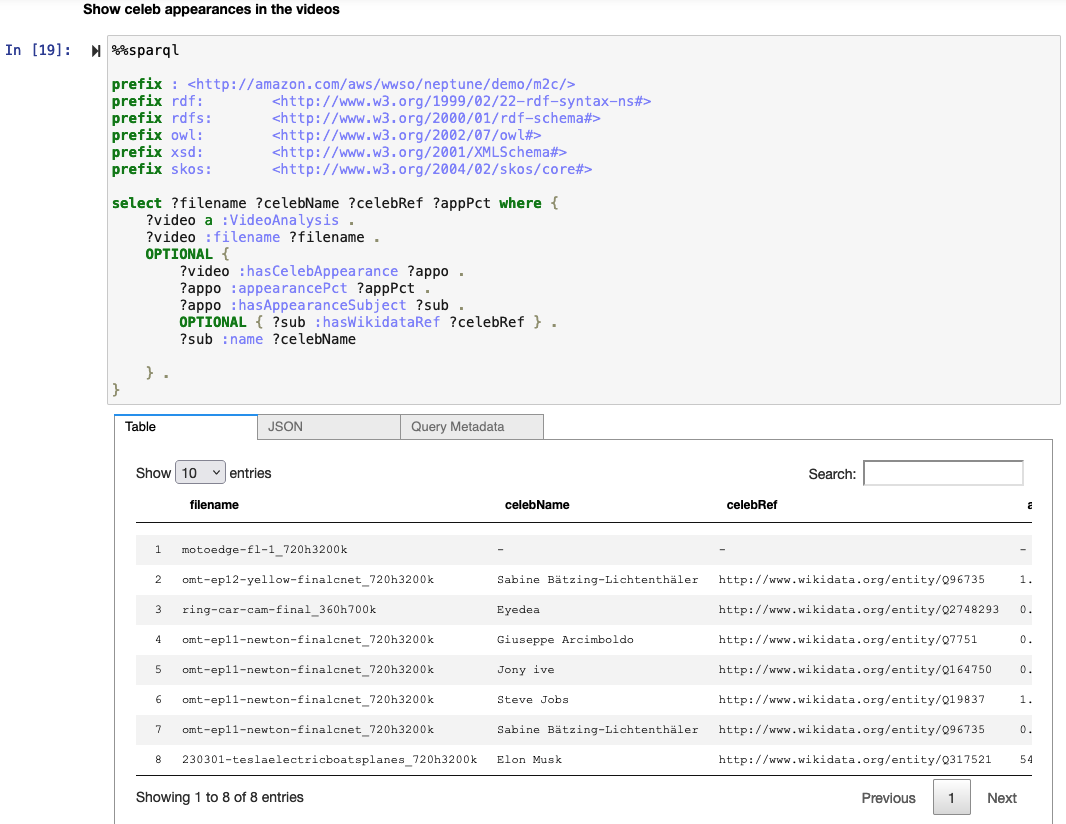Click Giuseppe Arcimboldo's Wikidata Q7751 link

pos(847,640)
